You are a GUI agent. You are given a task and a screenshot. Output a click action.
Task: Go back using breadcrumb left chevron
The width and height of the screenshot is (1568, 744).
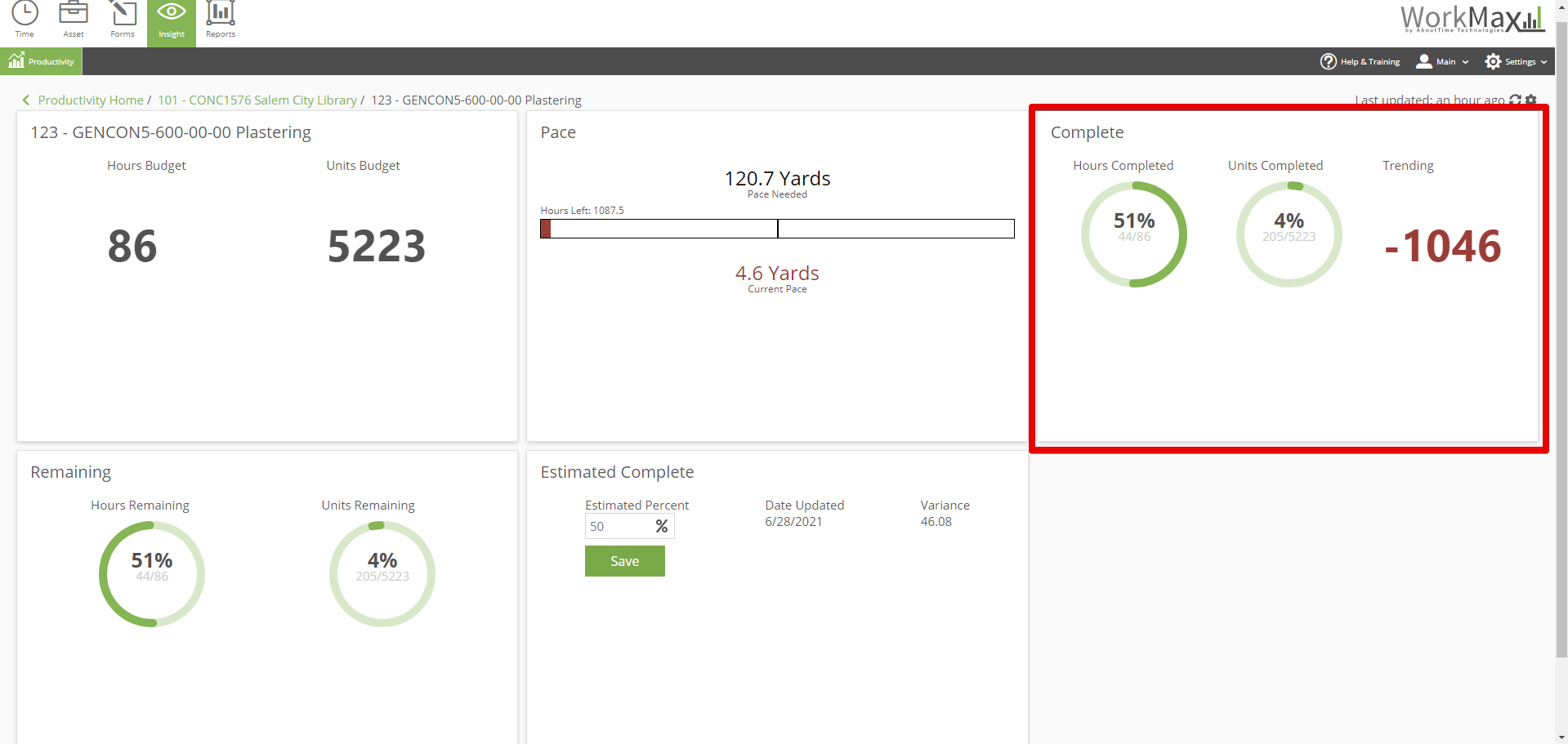[26, 100]
